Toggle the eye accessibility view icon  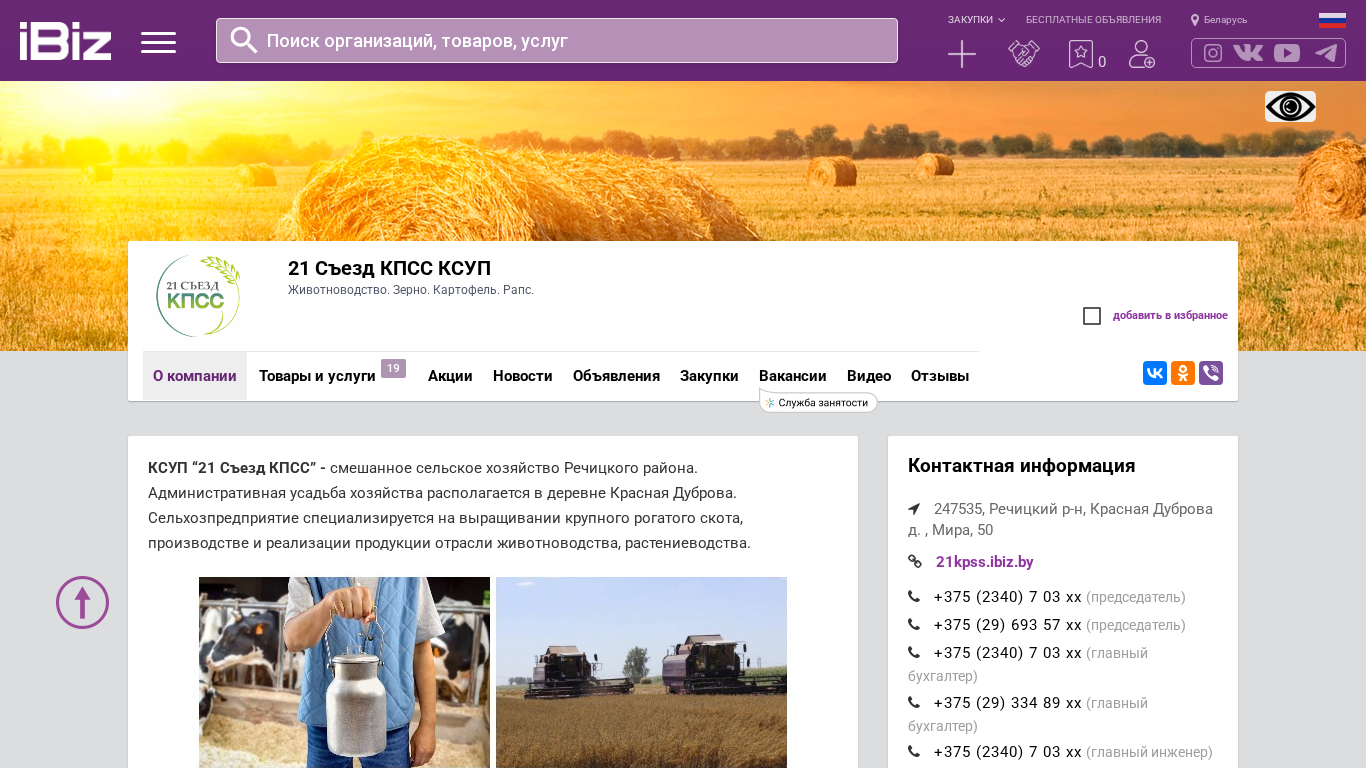tap(1290, 106)
